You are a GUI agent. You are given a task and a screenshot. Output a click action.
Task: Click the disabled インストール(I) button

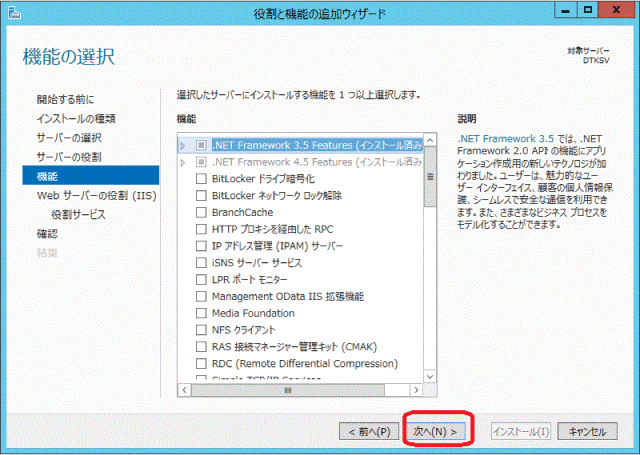(521, 431)
